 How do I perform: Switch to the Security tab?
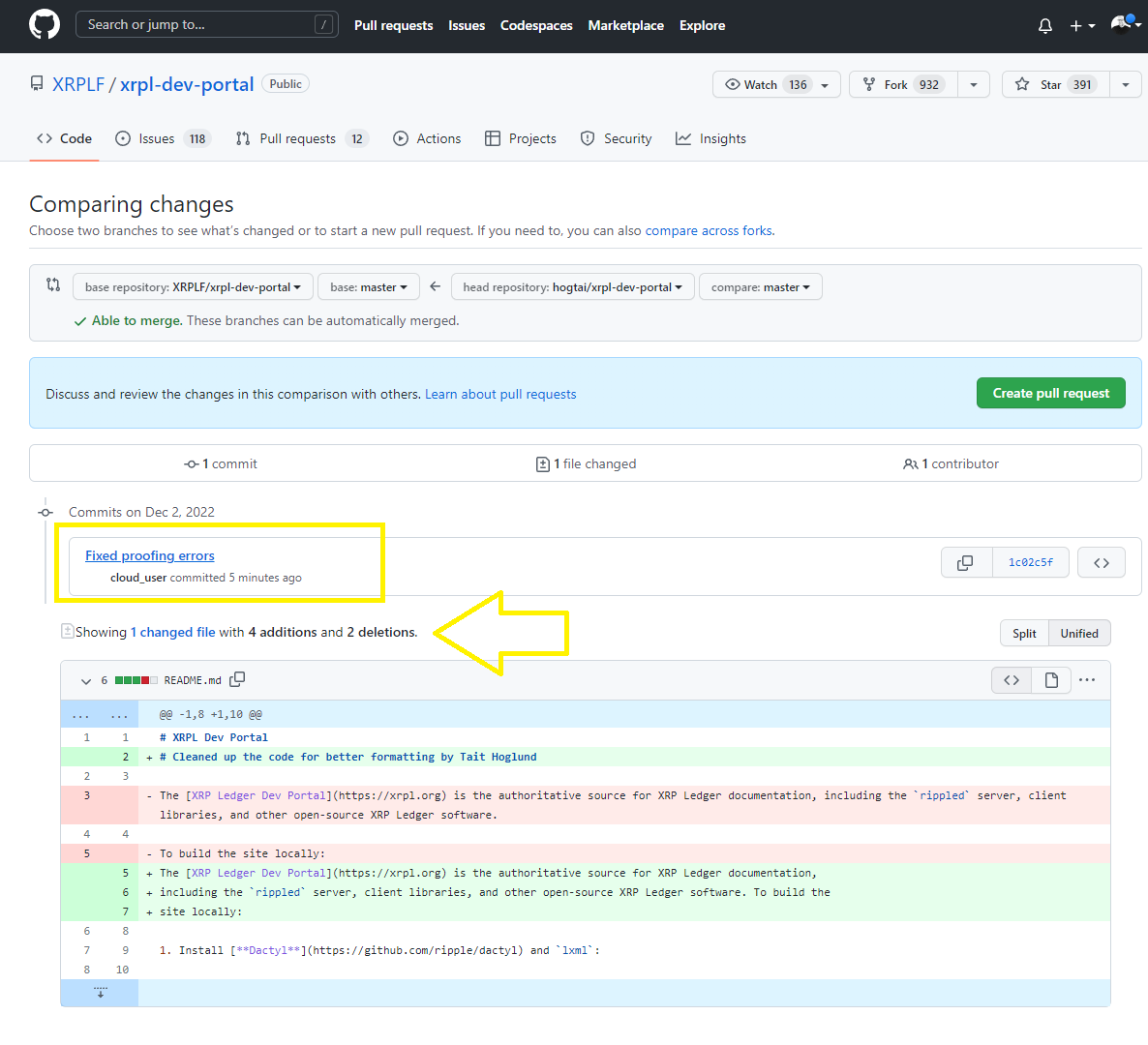point(616,138)
